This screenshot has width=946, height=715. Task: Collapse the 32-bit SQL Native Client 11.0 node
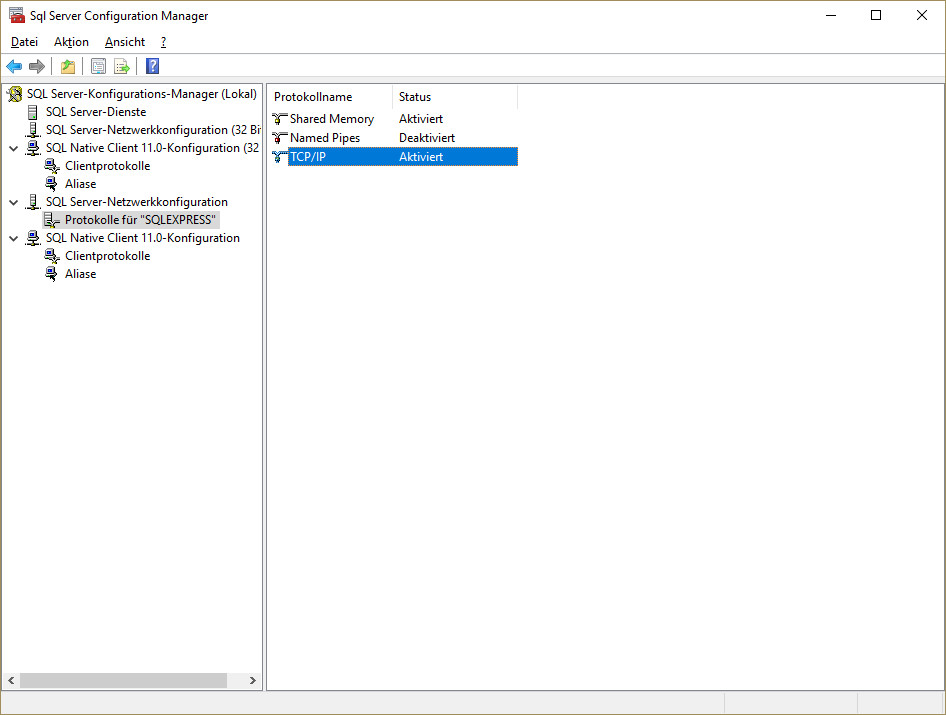point(14,148)
